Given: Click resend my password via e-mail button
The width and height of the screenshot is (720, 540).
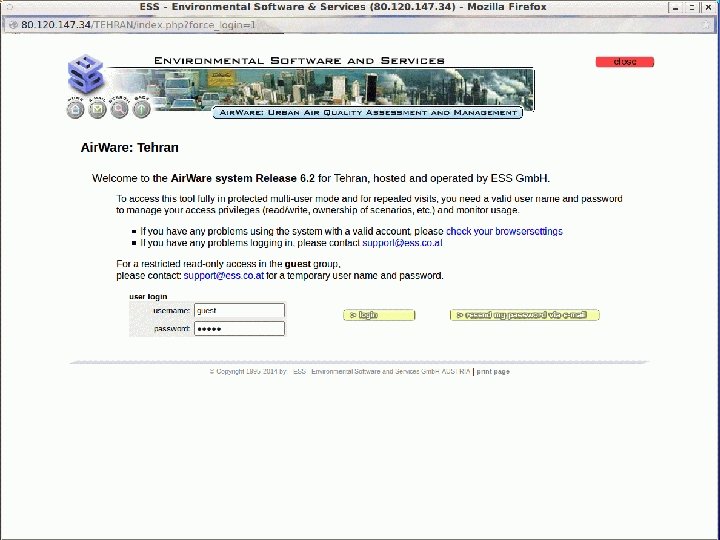Looking at the screenshot, I should (524, 315).
